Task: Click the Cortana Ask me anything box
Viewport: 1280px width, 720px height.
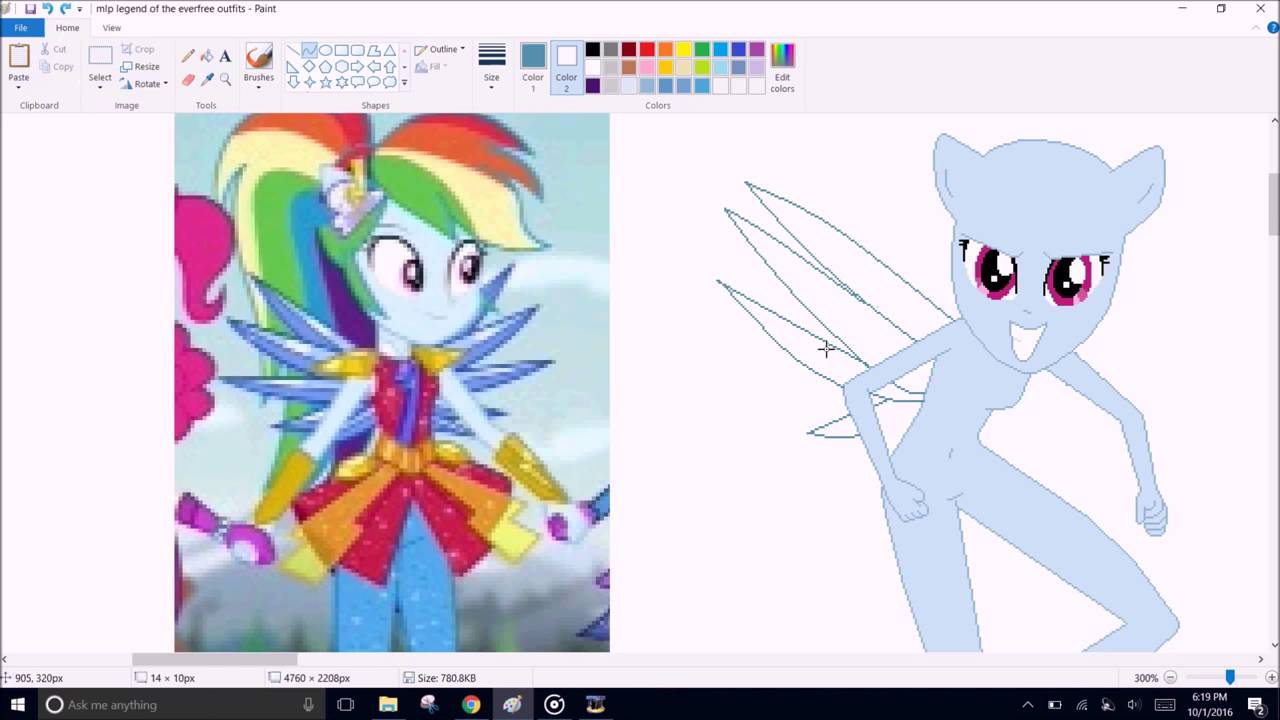Action: (181, 705)
